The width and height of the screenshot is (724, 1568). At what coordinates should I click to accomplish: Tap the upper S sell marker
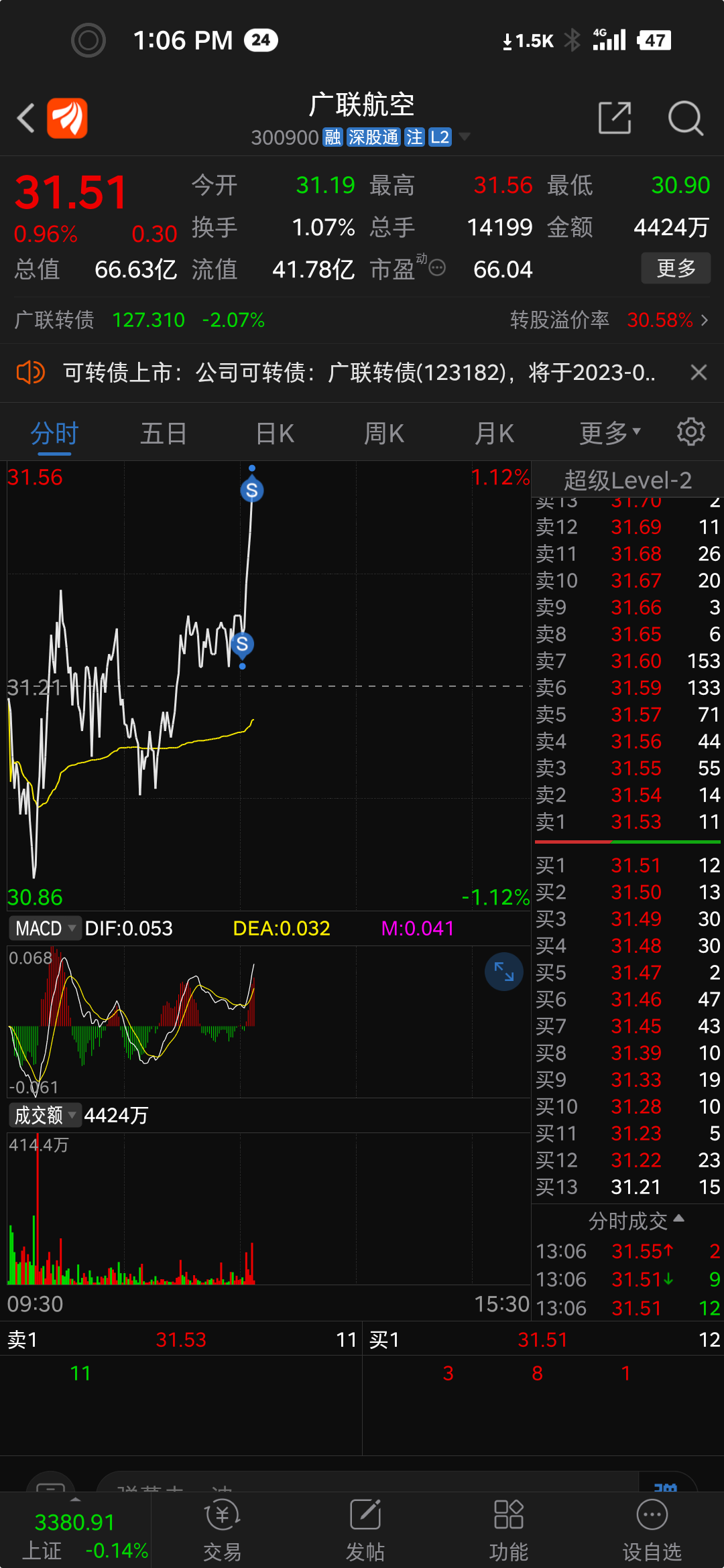[252, 490]
